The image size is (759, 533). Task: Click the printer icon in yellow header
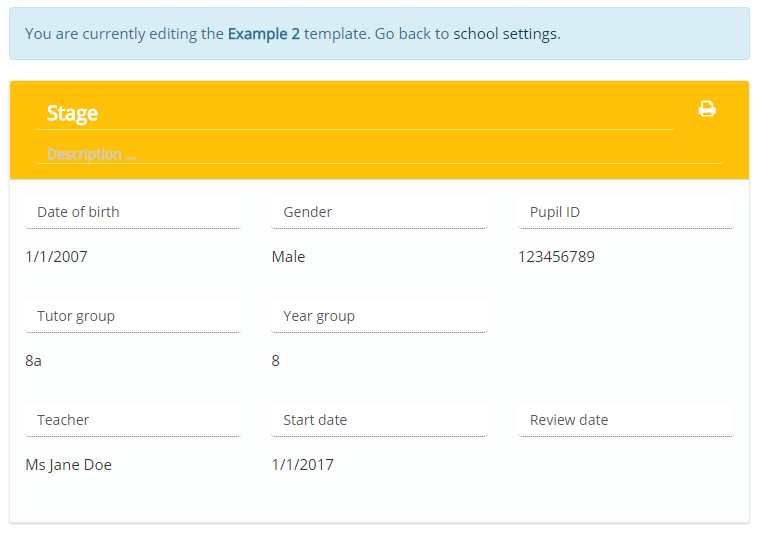[707, 109]
